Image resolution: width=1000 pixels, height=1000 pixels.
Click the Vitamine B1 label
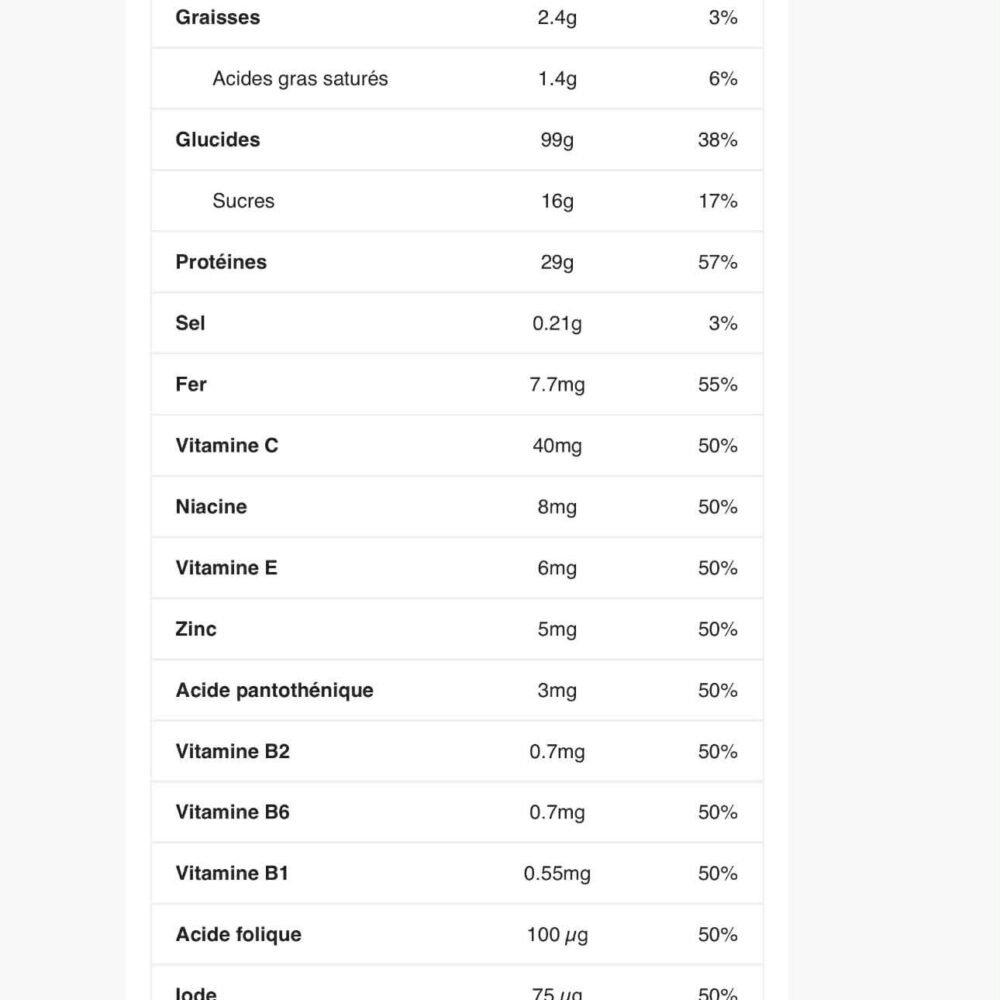pos(232,873)
